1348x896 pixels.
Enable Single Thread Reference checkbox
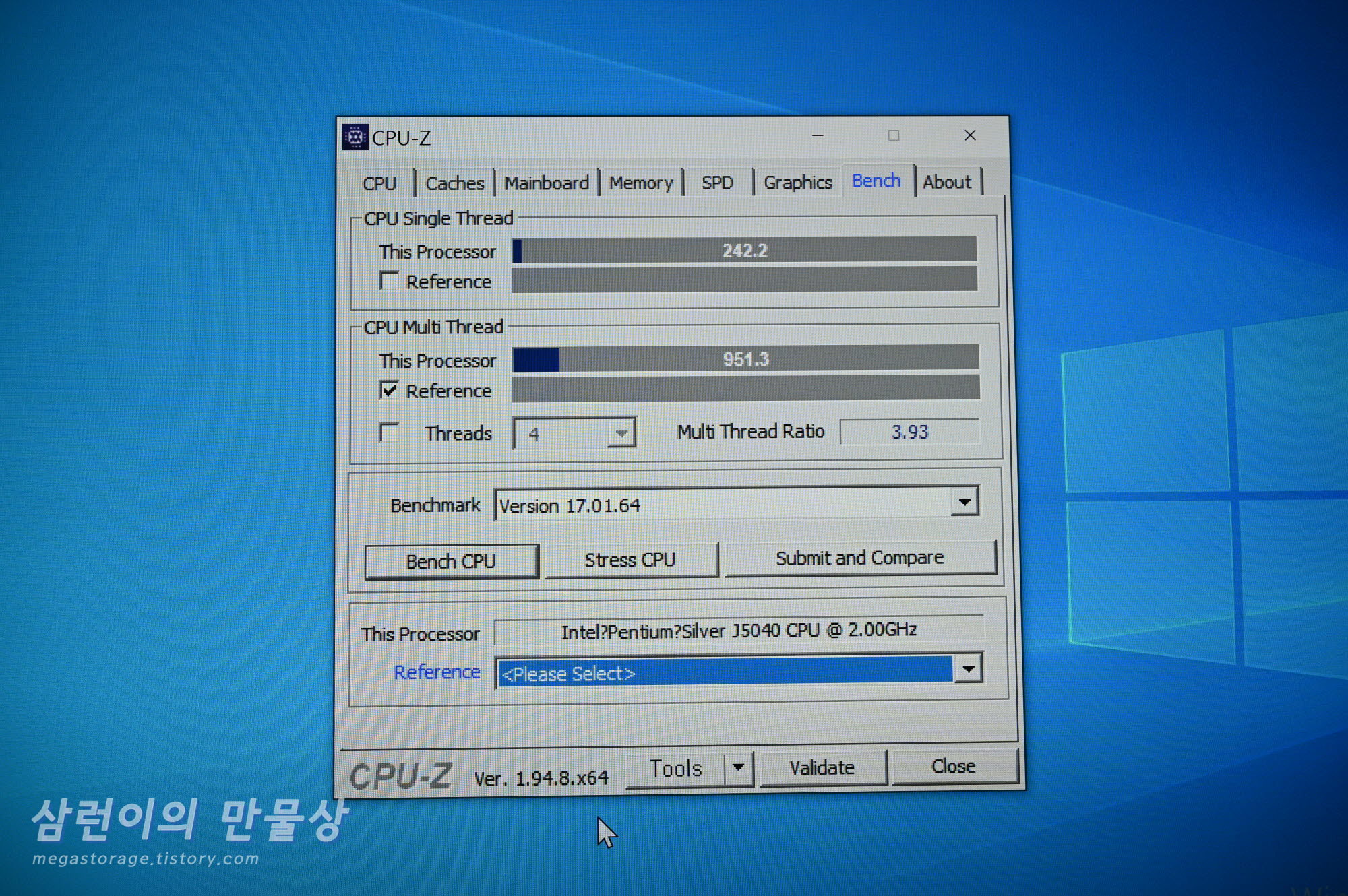click(389, 281)
